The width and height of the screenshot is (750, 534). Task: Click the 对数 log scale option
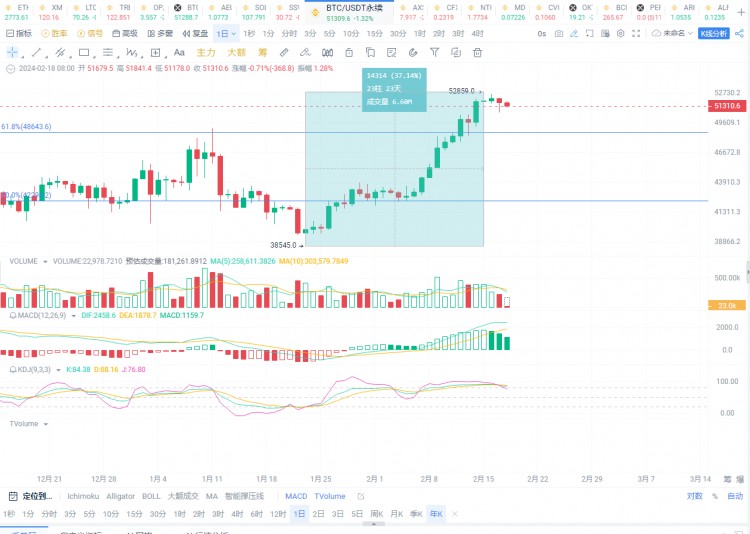point(694,496)
